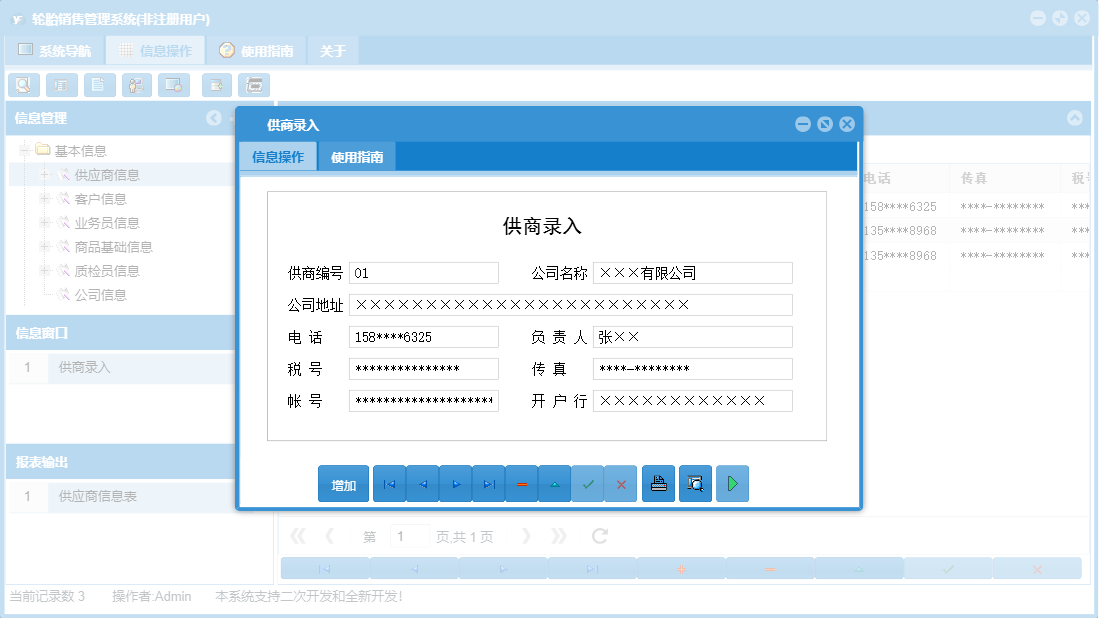
Task: Click the green run arrow icon
Action: [732, 483]
